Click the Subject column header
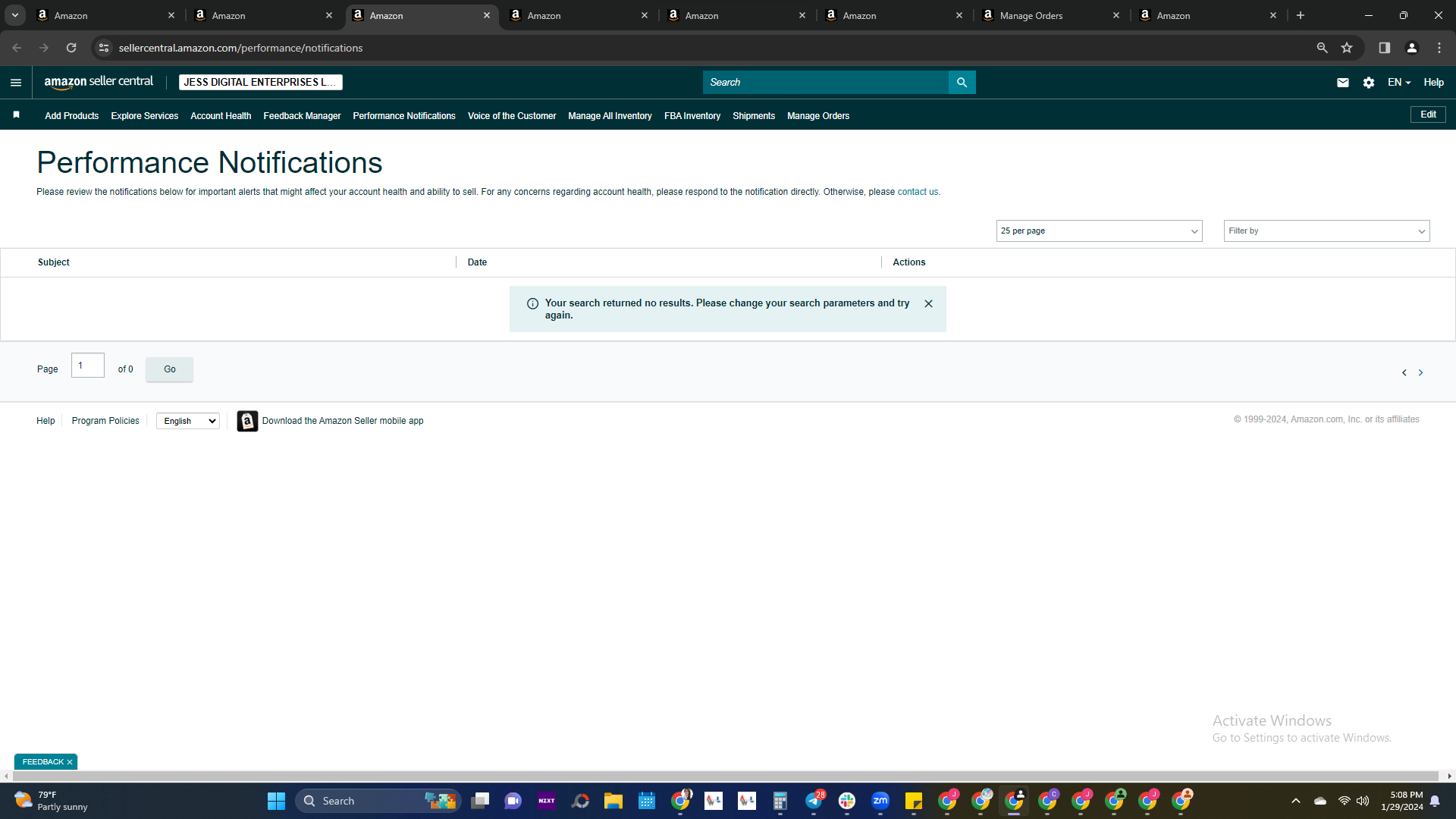The height and width of the screenshot is (819, 1456). coord(54,262)
